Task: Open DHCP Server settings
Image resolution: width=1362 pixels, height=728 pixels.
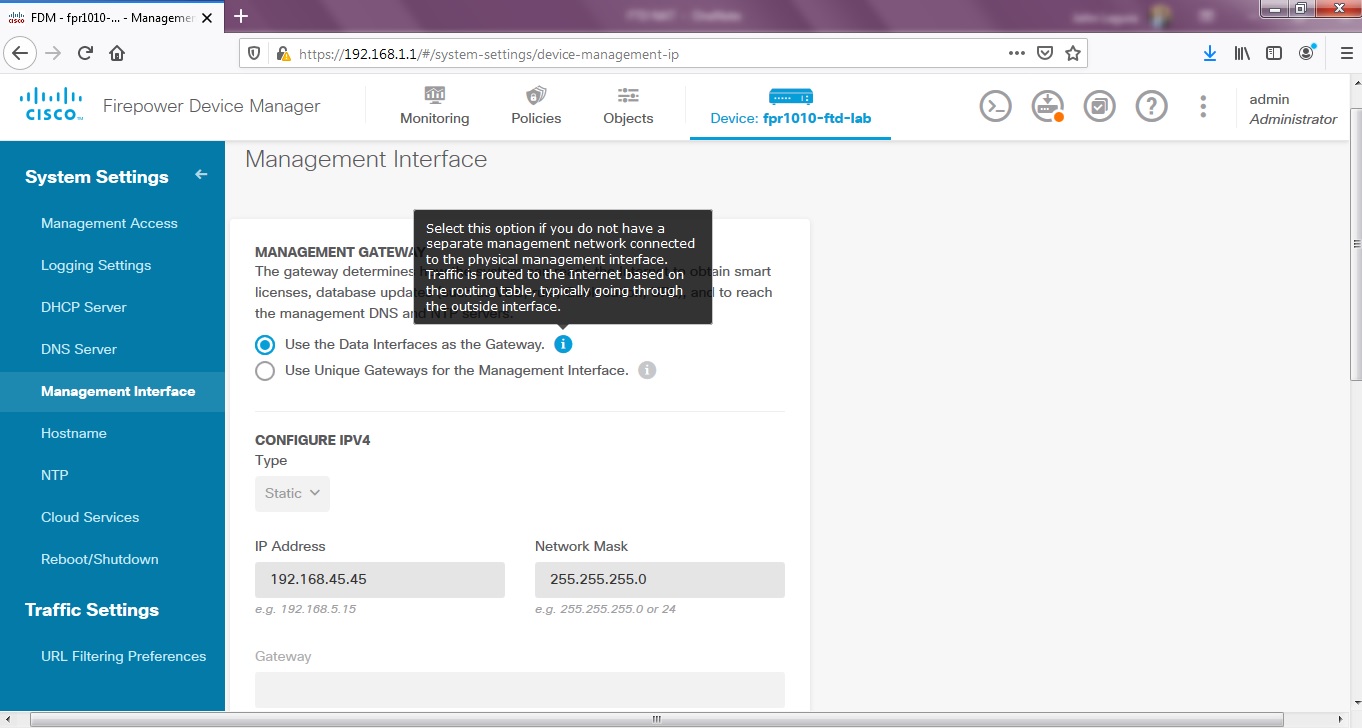Action: tap(84, 307)
